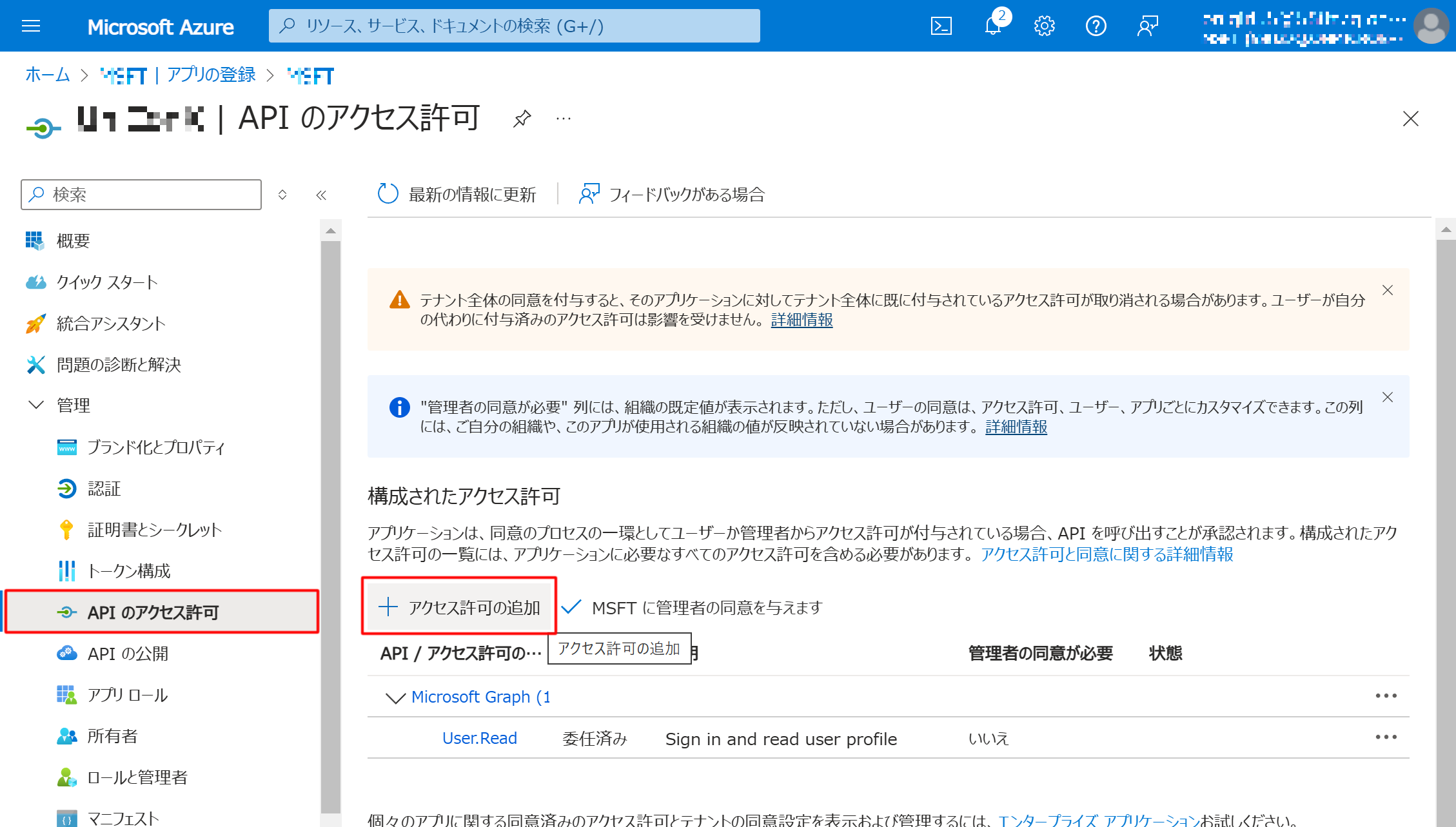Click the いいえ cell in the User.Read row
This screenshot has width=1456, height=827.
989,739
